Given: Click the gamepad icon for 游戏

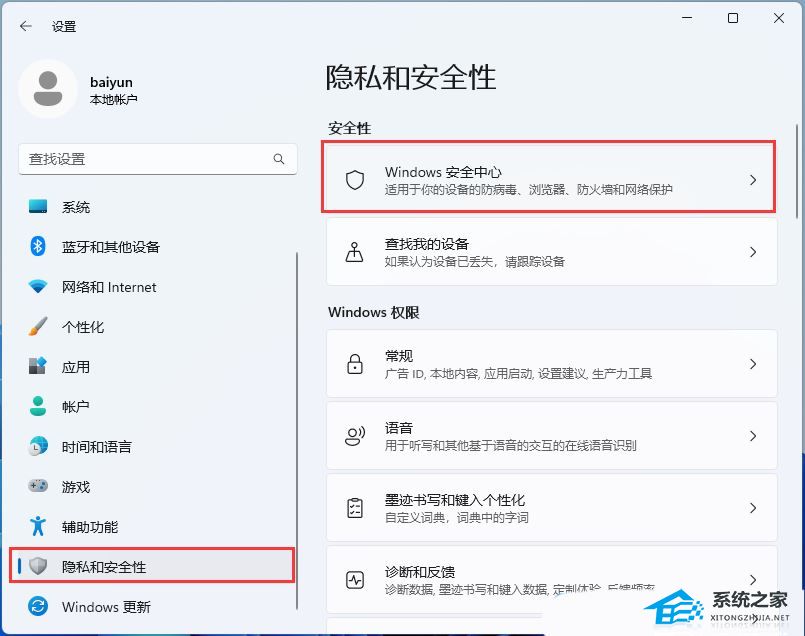Looking at the screenshot, I should (x=38, y=487).
